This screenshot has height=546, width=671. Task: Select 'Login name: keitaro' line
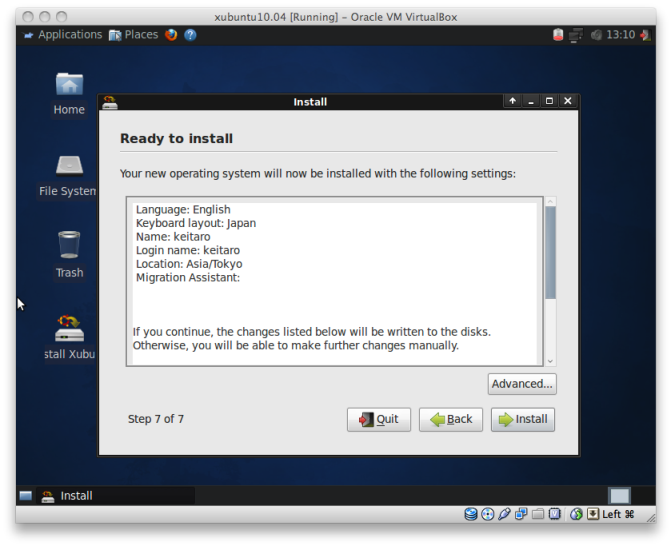coord(188,250)
